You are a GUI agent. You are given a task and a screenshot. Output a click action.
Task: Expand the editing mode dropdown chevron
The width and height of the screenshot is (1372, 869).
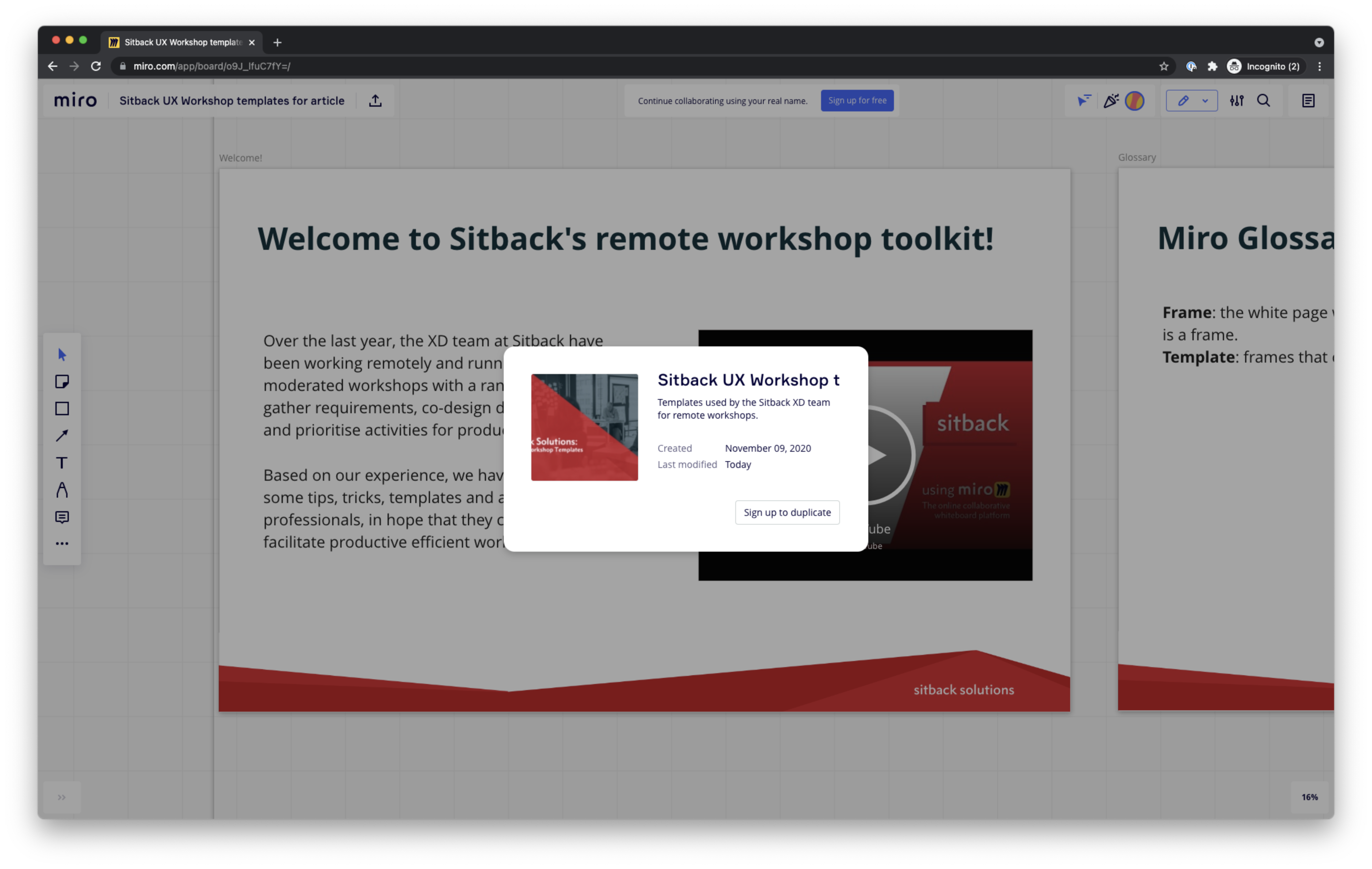1205,101
